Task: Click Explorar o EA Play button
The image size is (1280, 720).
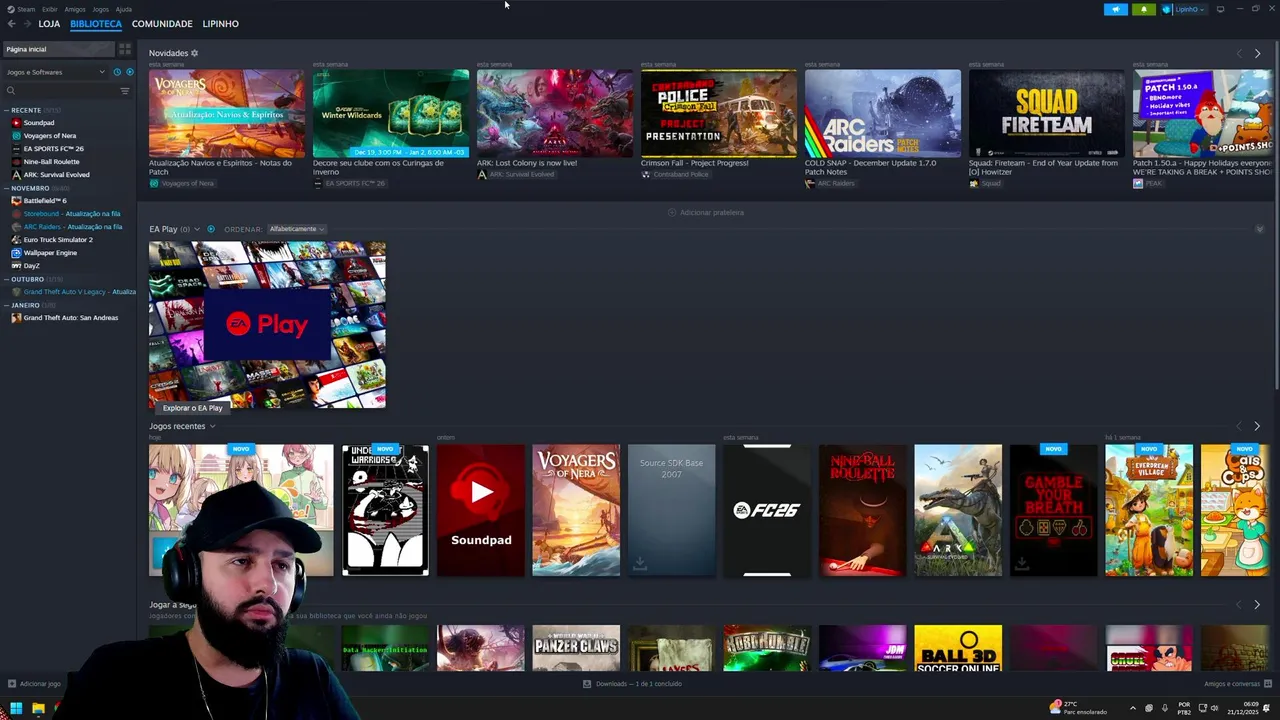Action: coord(193,408)
